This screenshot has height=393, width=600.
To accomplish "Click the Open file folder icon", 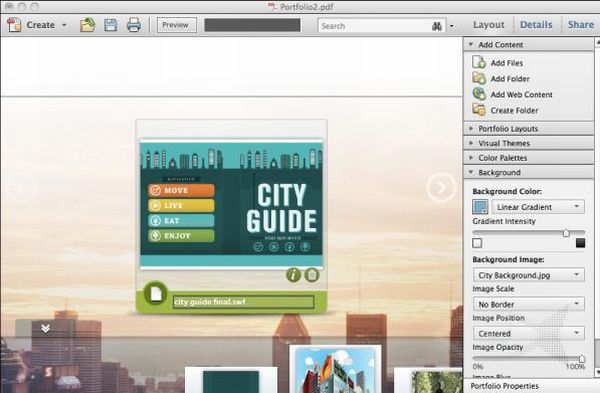I will point(88,25).
